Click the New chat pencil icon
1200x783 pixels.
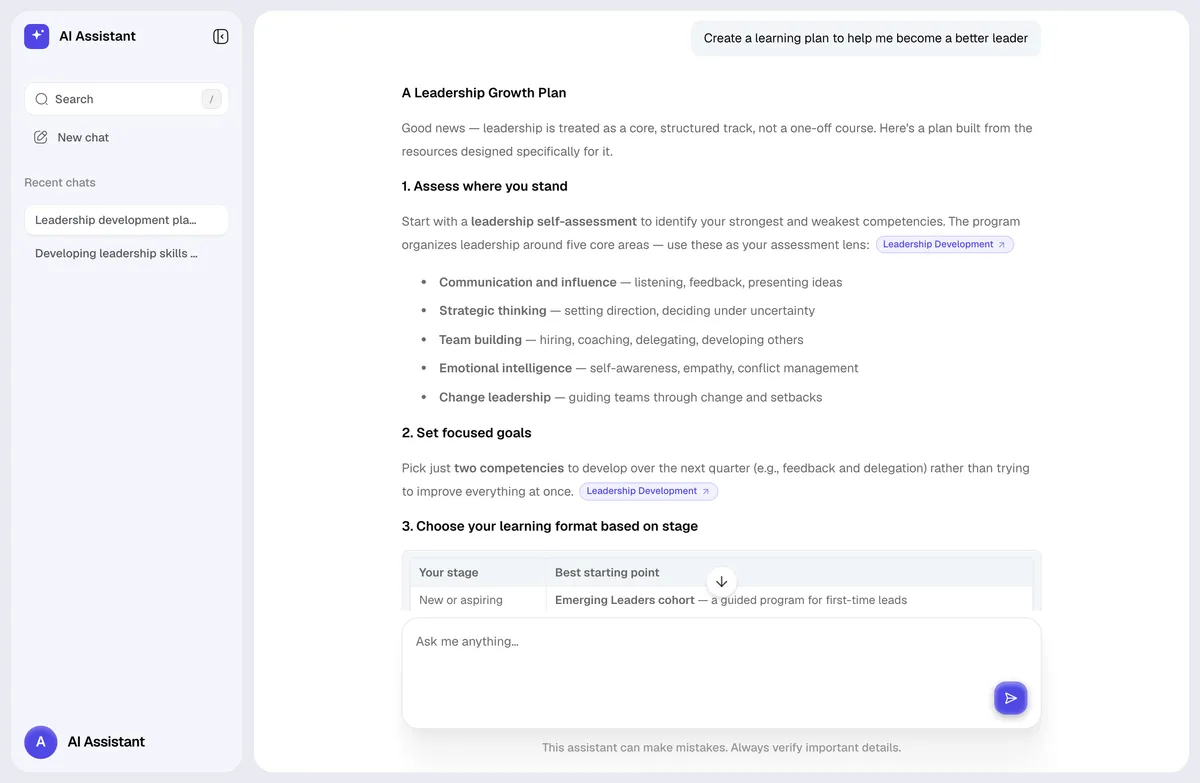(41, 137)
